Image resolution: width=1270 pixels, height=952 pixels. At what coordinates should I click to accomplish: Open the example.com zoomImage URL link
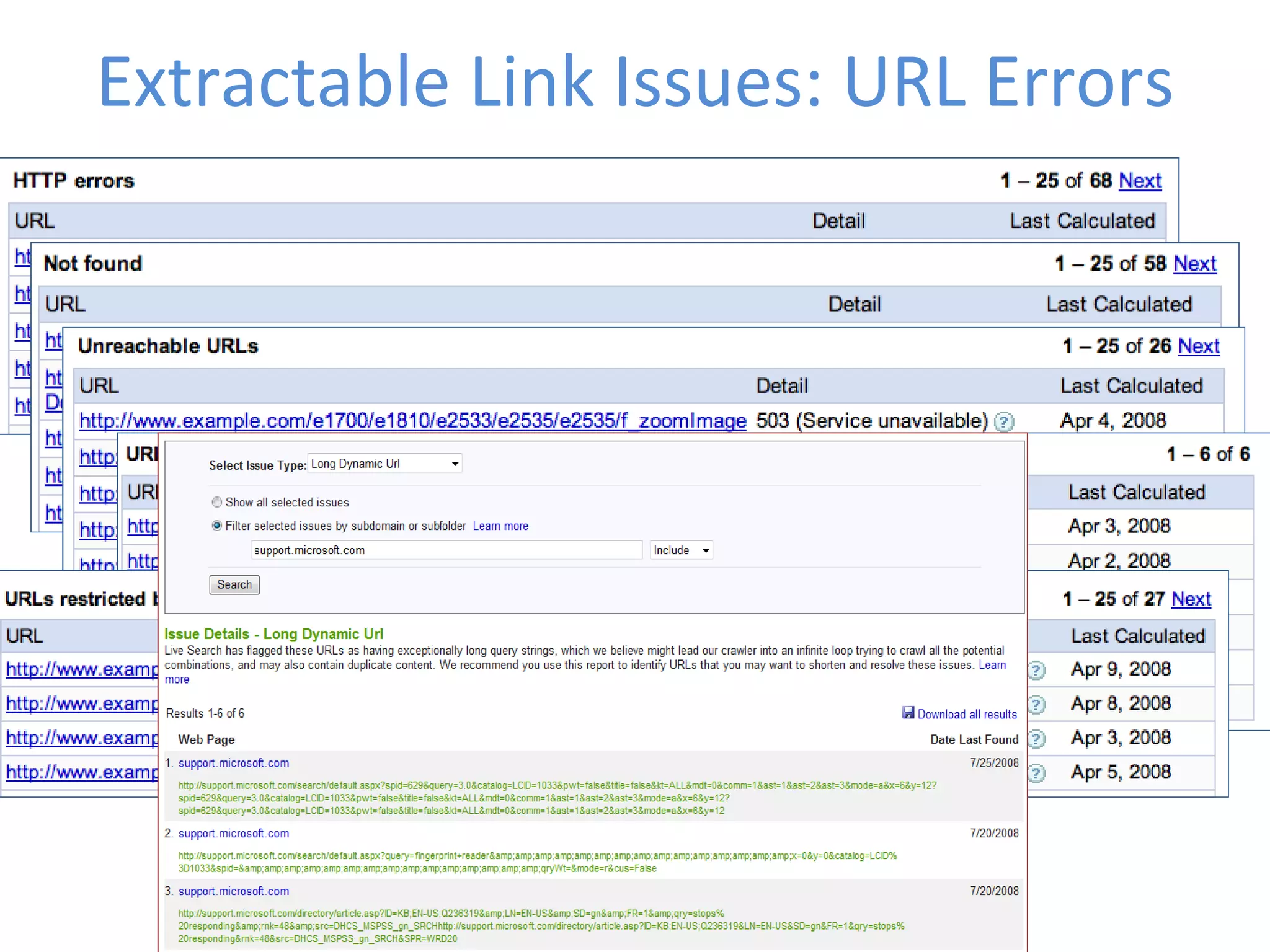pos(413,421)
